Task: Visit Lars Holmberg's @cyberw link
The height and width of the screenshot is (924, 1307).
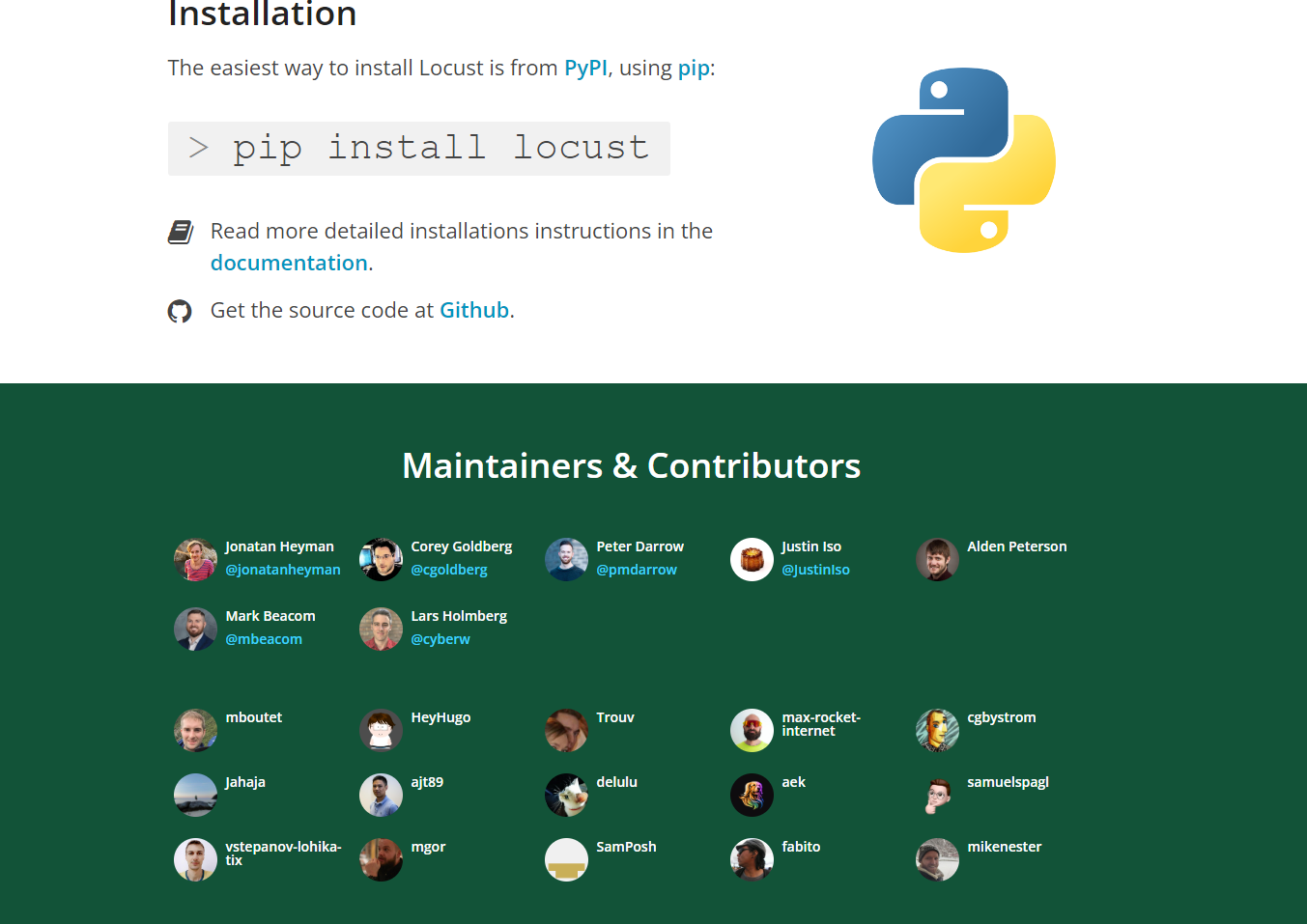Action: (440, 639)
